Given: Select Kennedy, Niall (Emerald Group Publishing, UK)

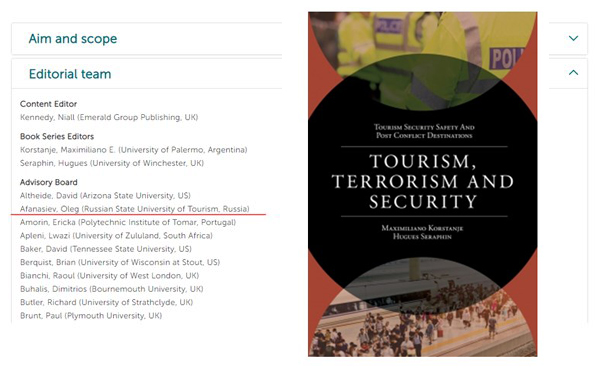Looking at the screenshot, I should click(109, 117).
